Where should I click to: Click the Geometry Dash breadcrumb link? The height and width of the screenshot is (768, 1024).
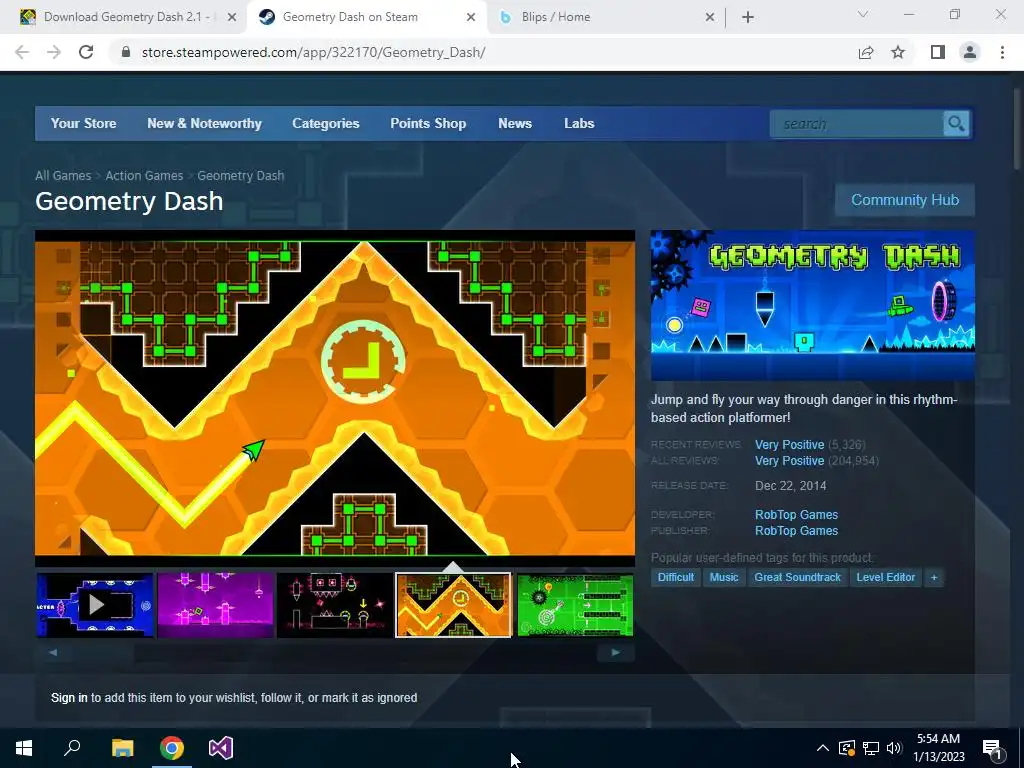(241, 176)
